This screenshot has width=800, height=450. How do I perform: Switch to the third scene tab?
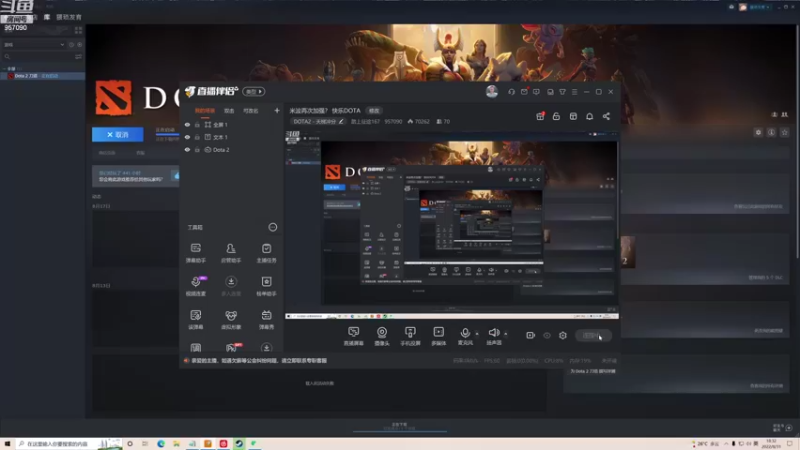[x=251, y=111]
